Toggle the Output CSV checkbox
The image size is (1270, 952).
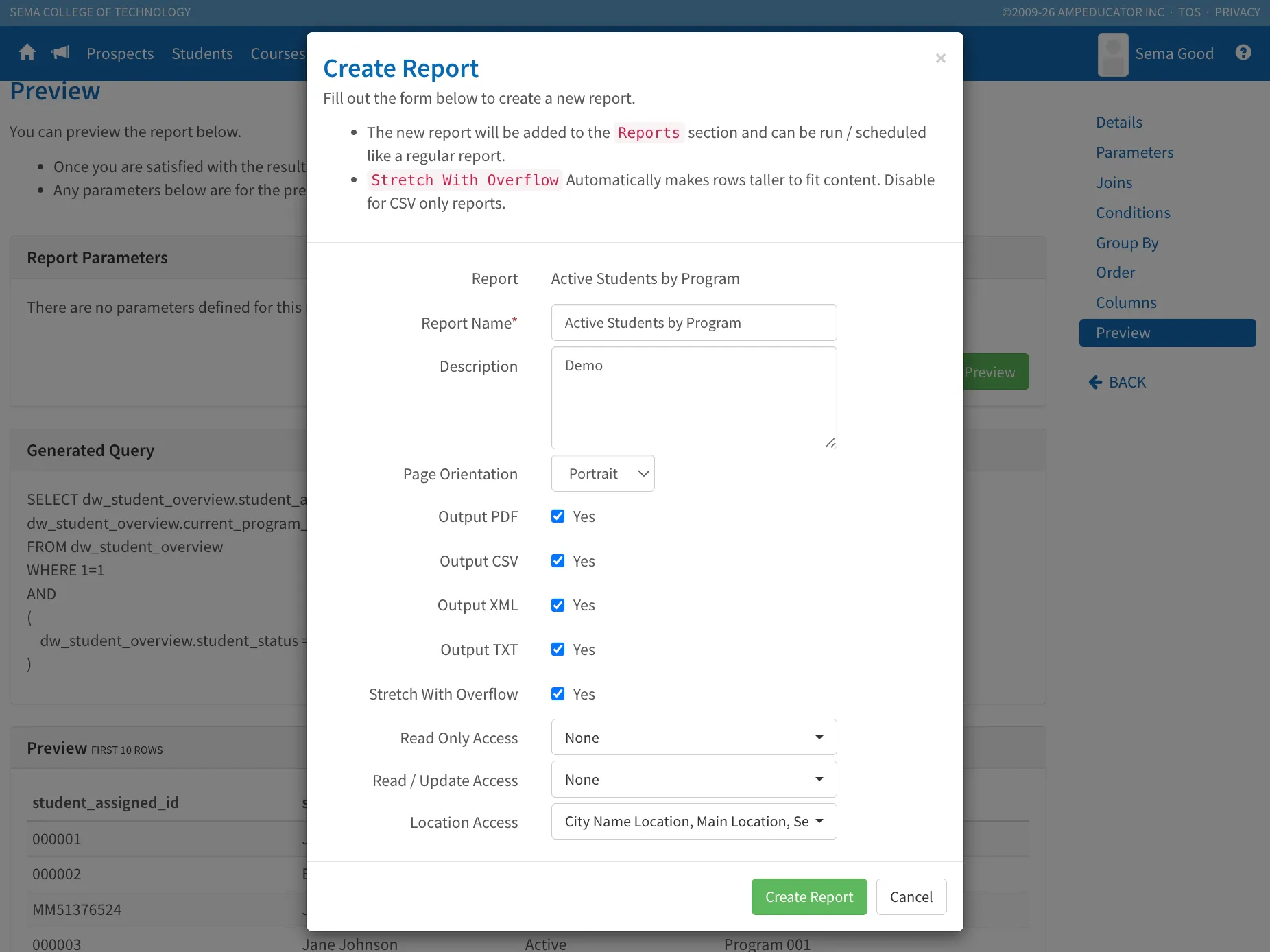click(x=558, y=561)
